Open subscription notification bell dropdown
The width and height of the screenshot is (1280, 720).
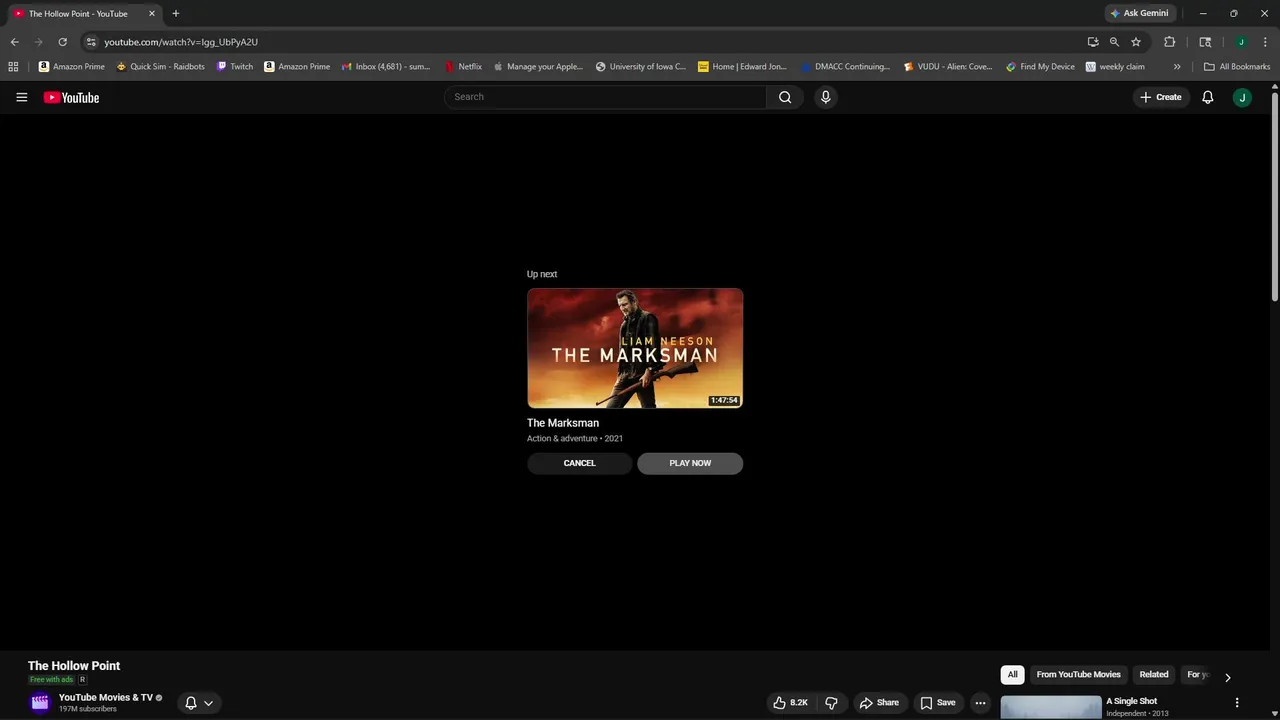click(x=199, y=703)
